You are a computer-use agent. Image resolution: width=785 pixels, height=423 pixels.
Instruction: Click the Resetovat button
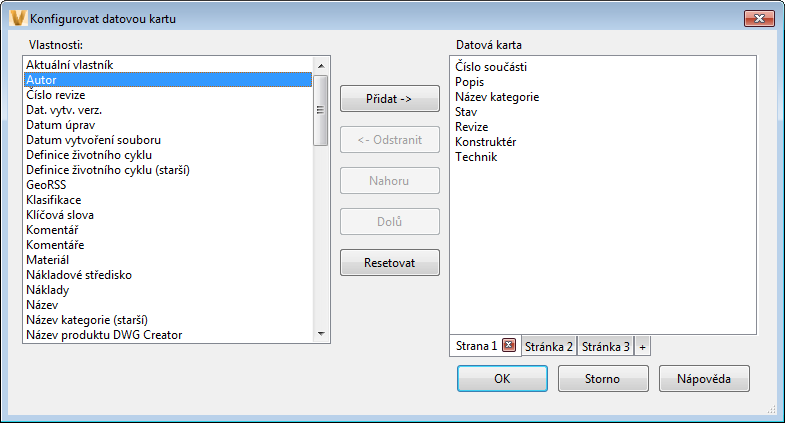click(x=389, y=263)
